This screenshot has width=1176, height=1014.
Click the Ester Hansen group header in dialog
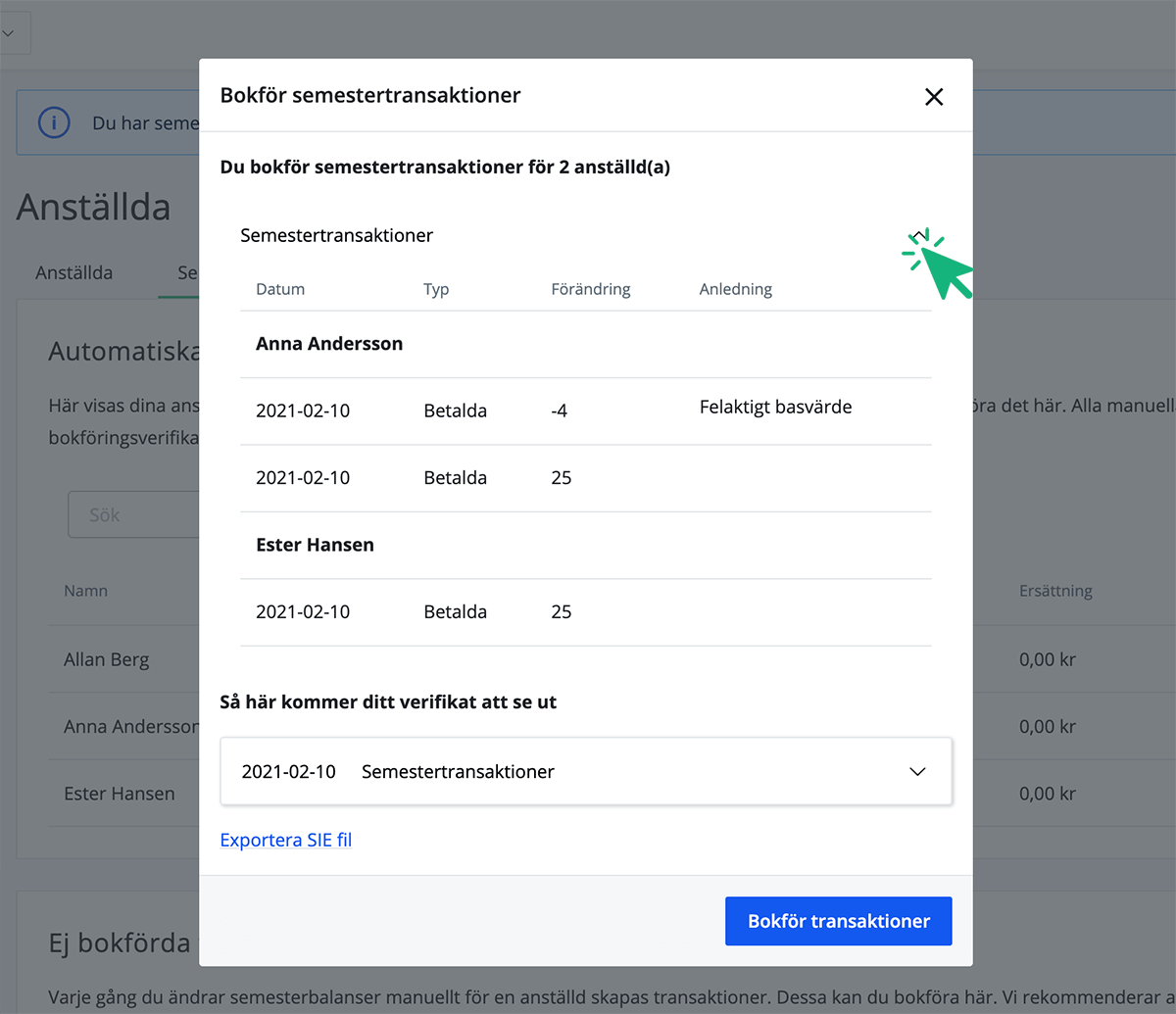tap(315, 545)
